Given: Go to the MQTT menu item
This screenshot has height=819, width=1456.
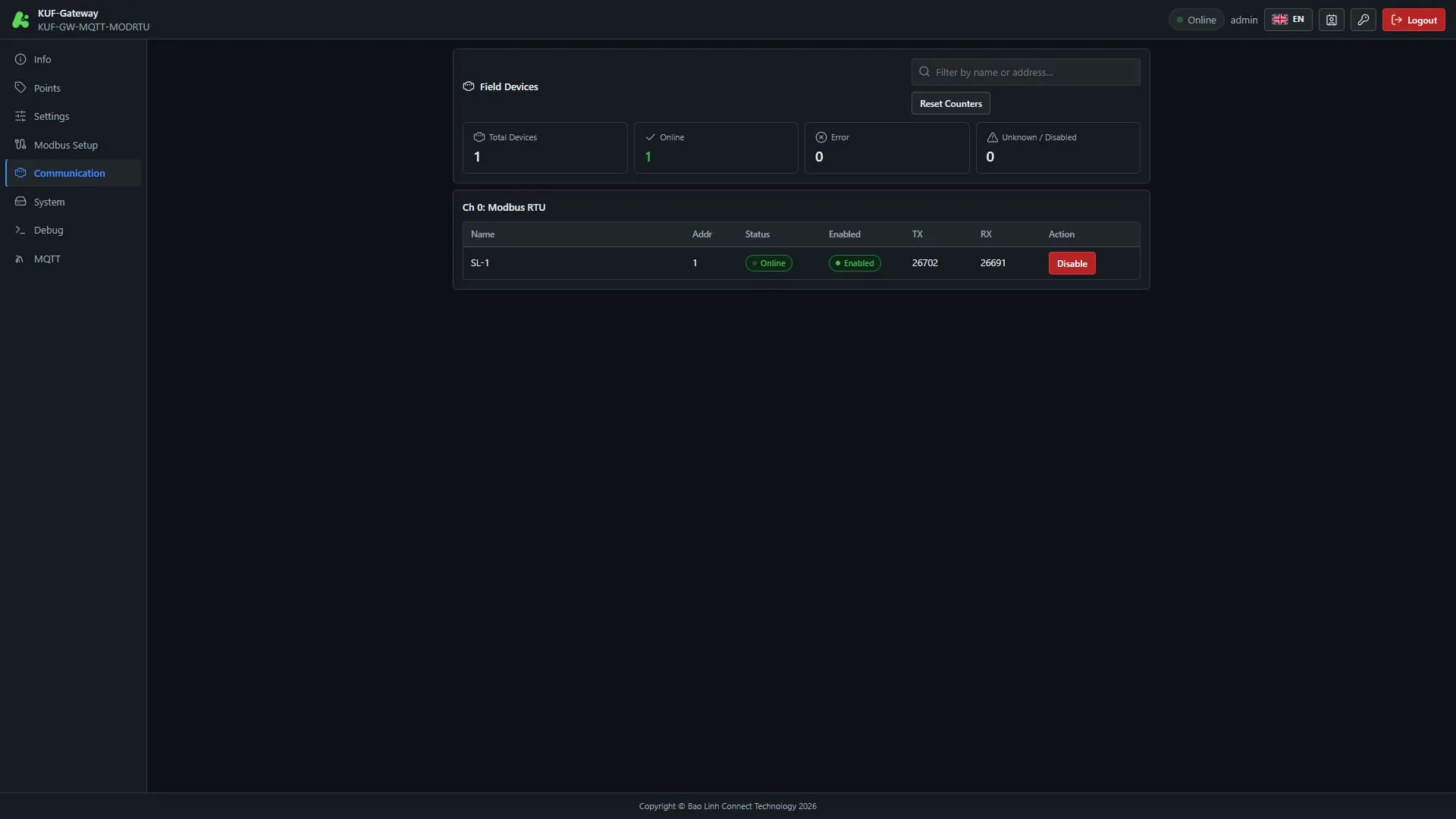Looking at the screenshot, I should pyautogui.click(x=73, y=259).
